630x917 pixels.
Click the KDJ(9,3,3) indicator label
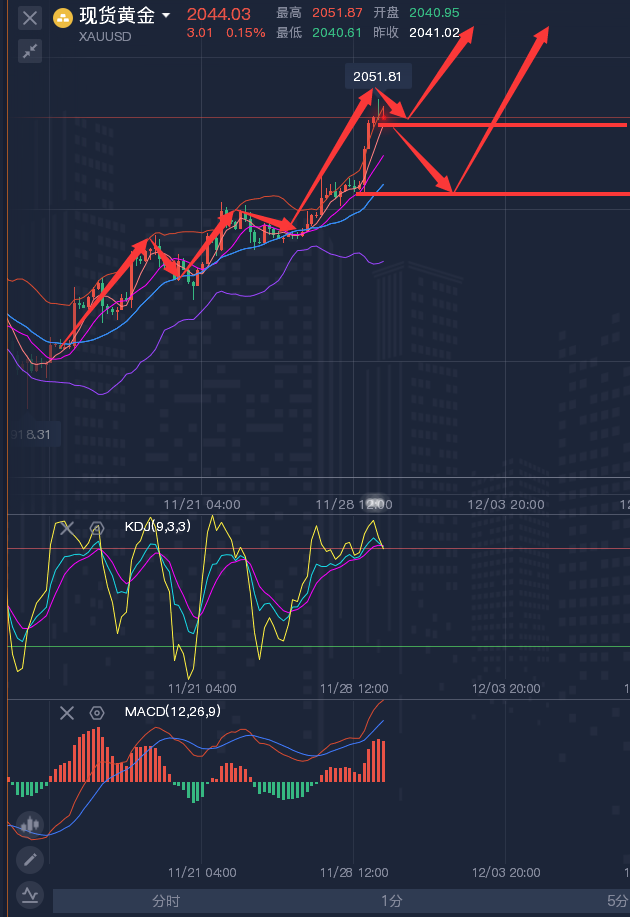pyautogui.click(x=158, y=526)
